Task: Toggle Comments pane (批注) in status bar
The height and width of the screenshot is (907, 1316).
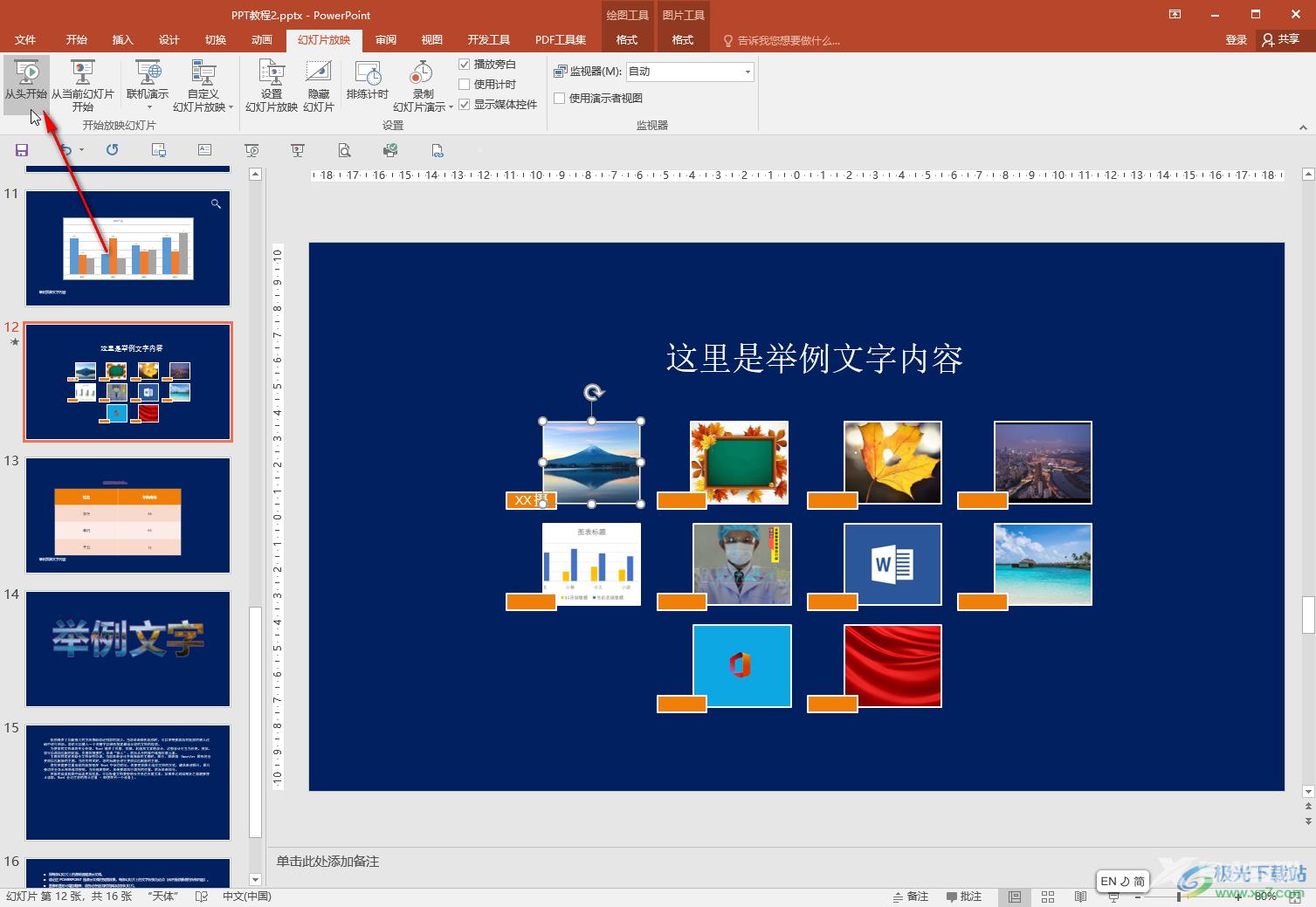Action: [x=964, y=897]
